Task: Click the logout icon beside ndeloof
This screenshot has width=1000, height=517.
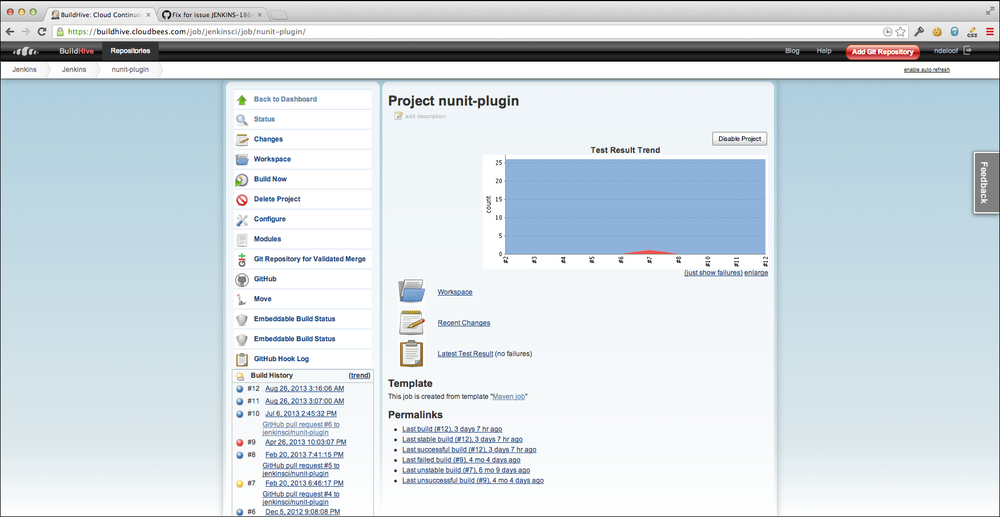Action: click(967, 50)
